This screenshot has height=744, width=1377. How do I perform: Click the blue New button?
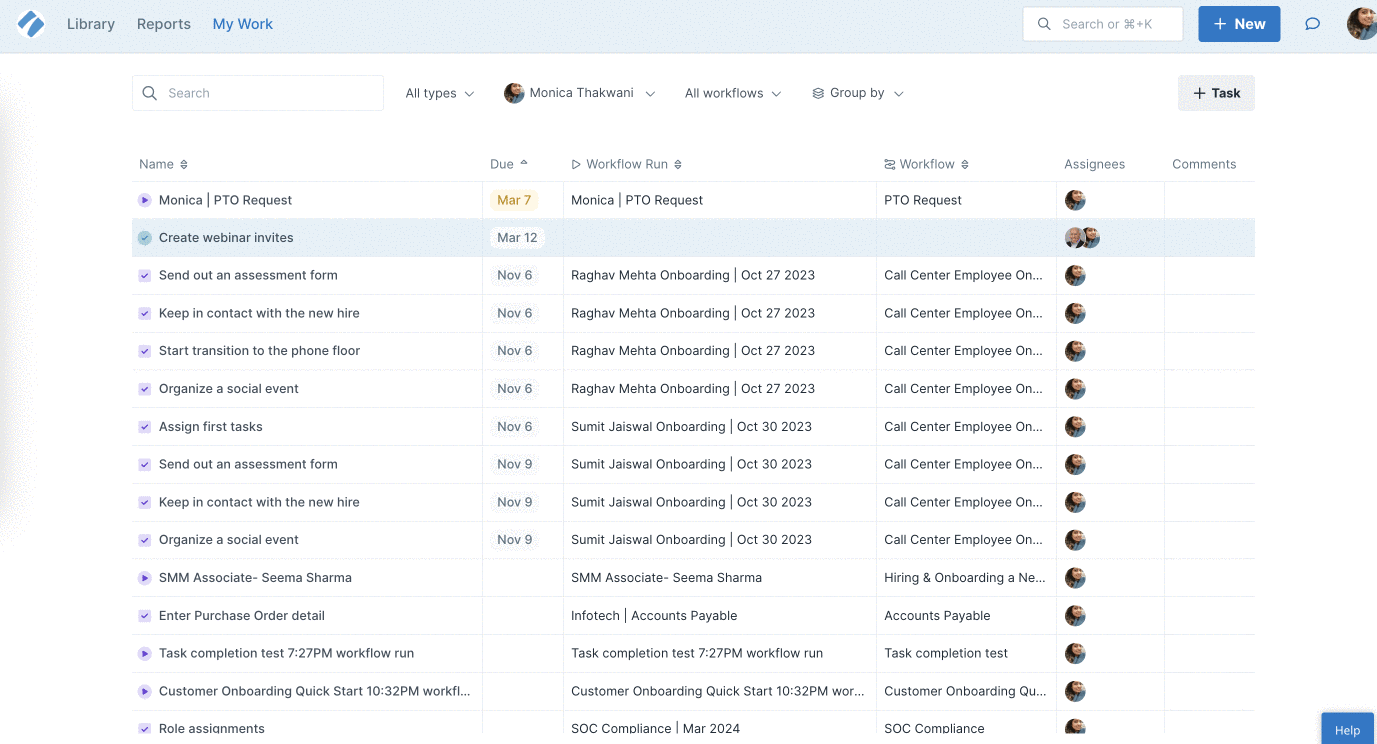[x=1238, y=24]
